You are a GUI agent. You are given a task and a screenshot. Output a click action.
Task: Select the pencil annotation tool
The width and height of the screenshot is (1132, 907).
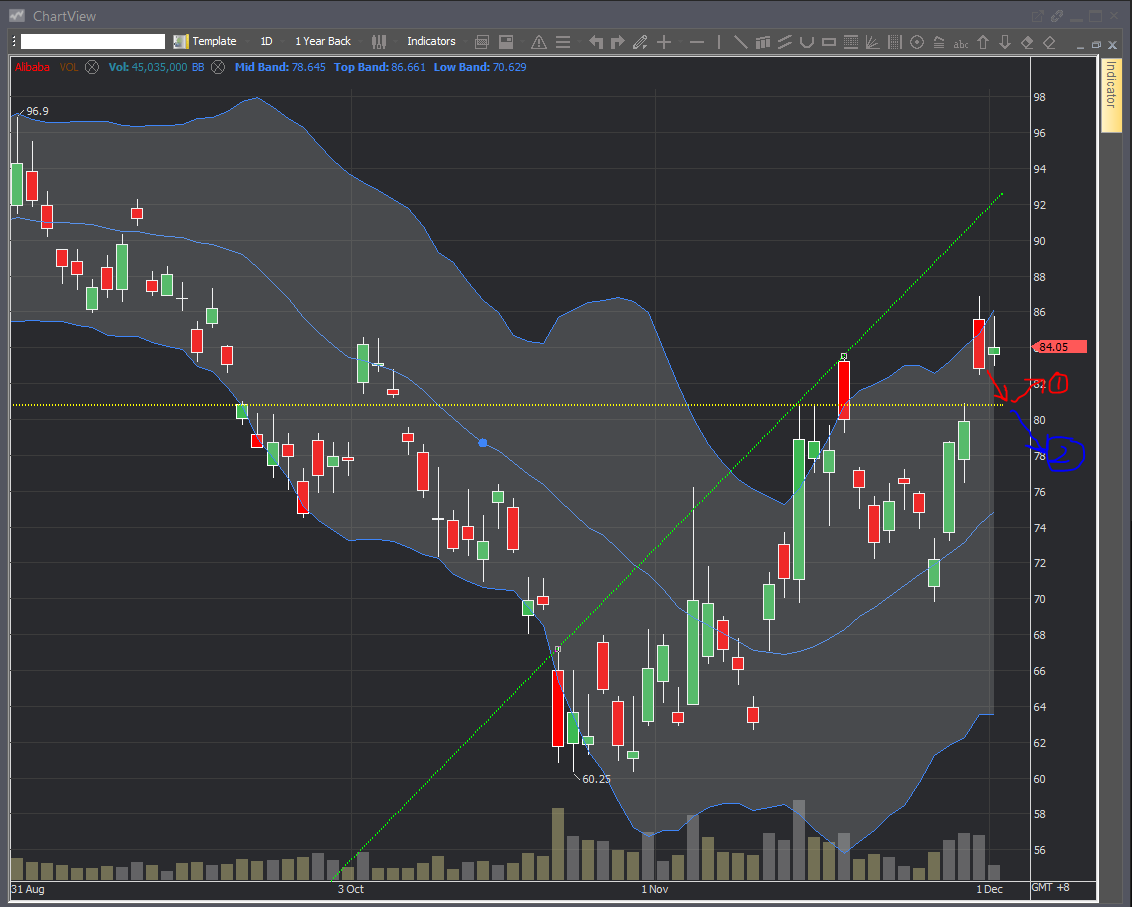(638, 42)
